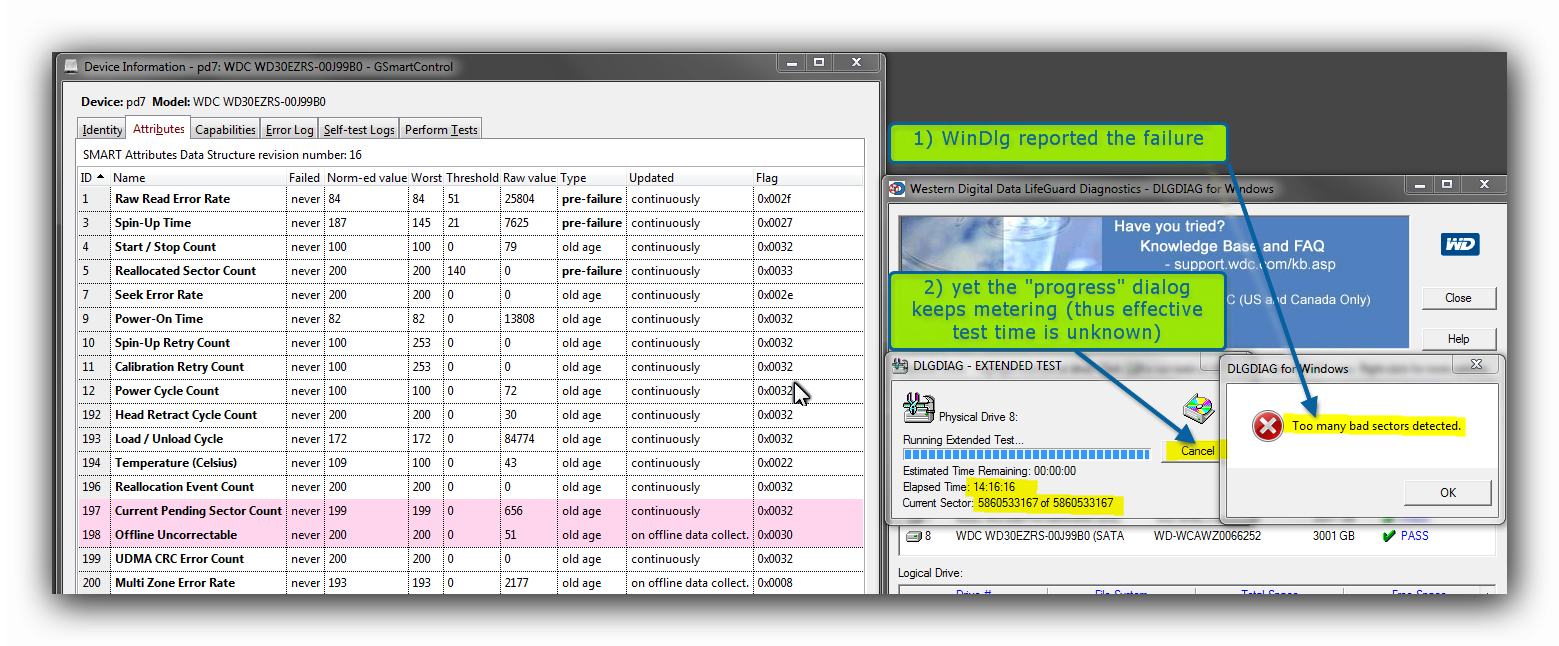The height and width of the screenshot is (646, 1559).
Task: Select the Attributes tab
Action: [x=159, y=129]
